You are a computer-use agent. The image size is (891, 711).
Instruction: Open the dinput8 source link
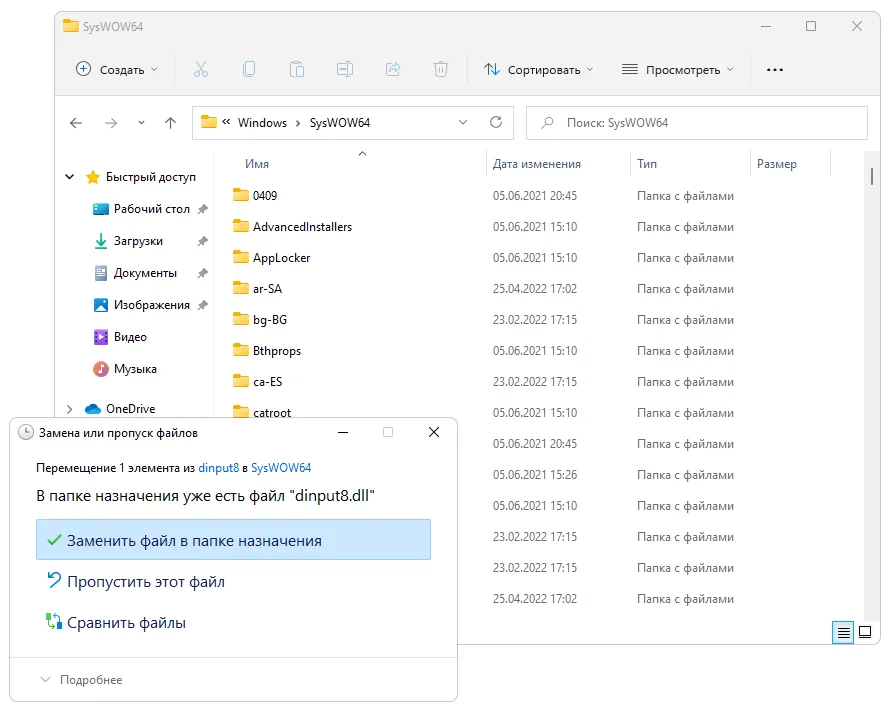click(x=218, y=467)
